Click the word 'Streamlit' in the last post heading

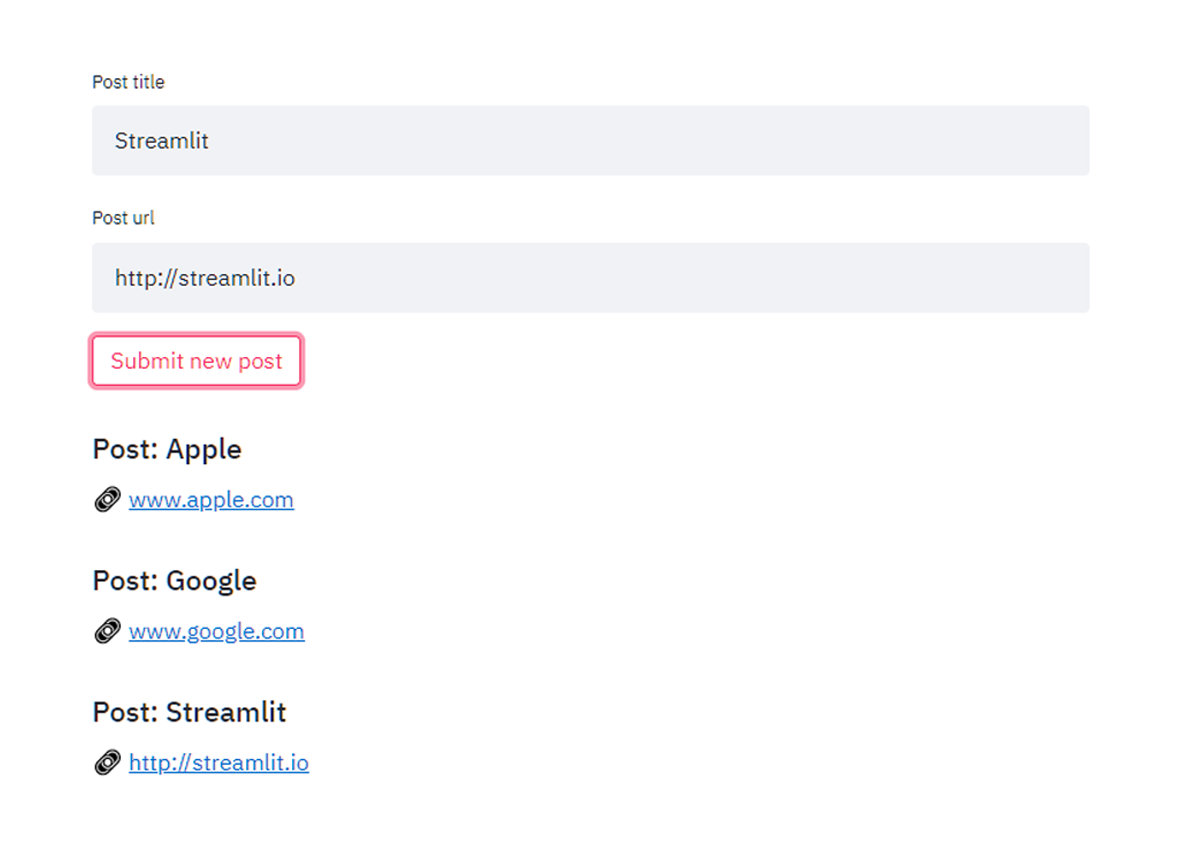226,713
